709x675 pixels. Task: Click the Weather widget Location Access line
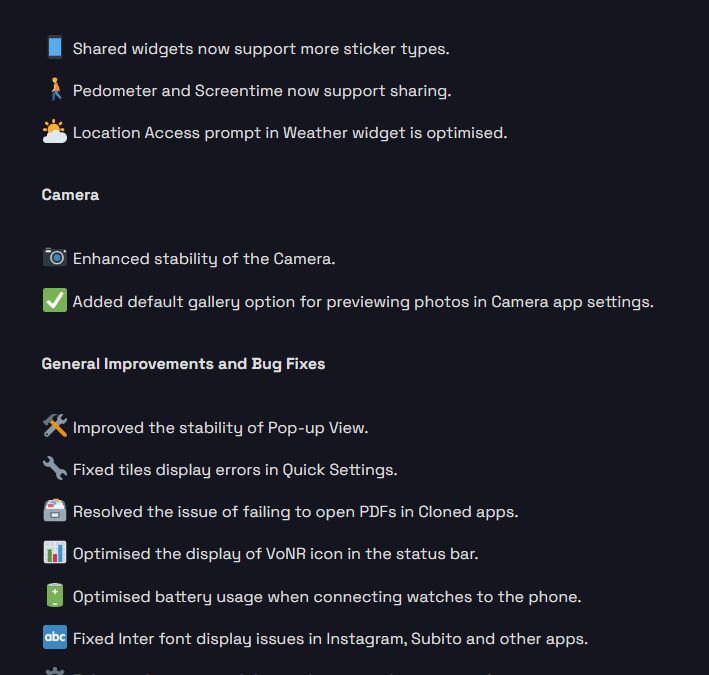coord(290,132)
